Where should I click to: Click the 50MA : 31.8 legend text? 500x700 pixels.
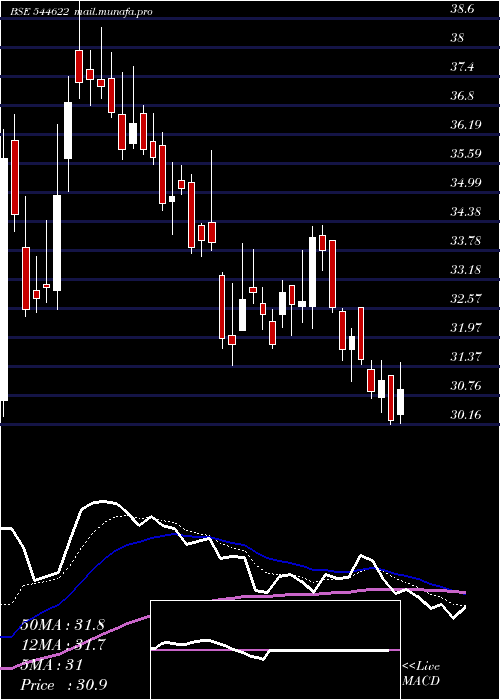[62, 625]
